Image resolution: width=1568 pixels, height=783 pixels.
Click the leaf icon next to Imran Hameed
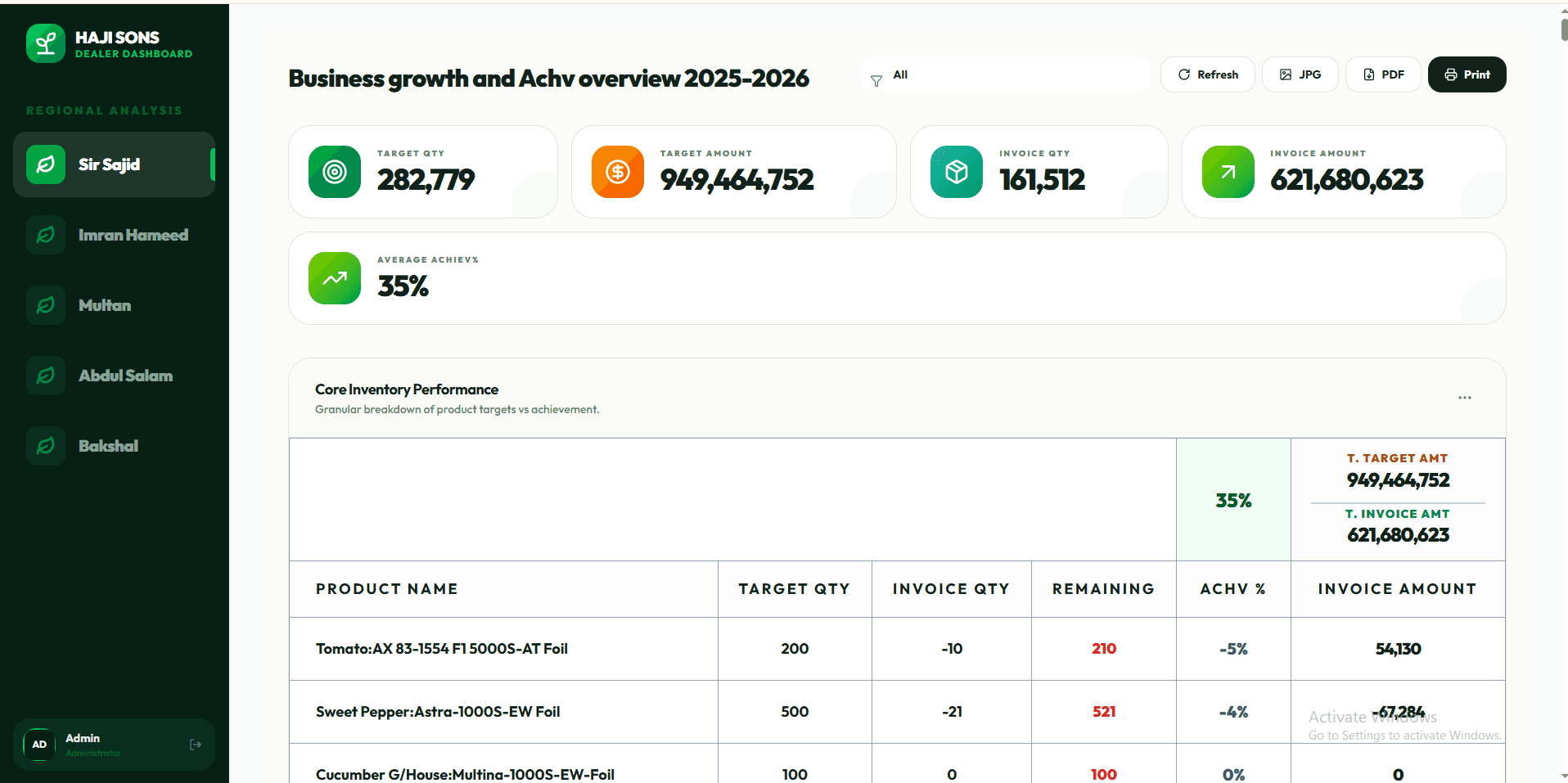[46, 235]
